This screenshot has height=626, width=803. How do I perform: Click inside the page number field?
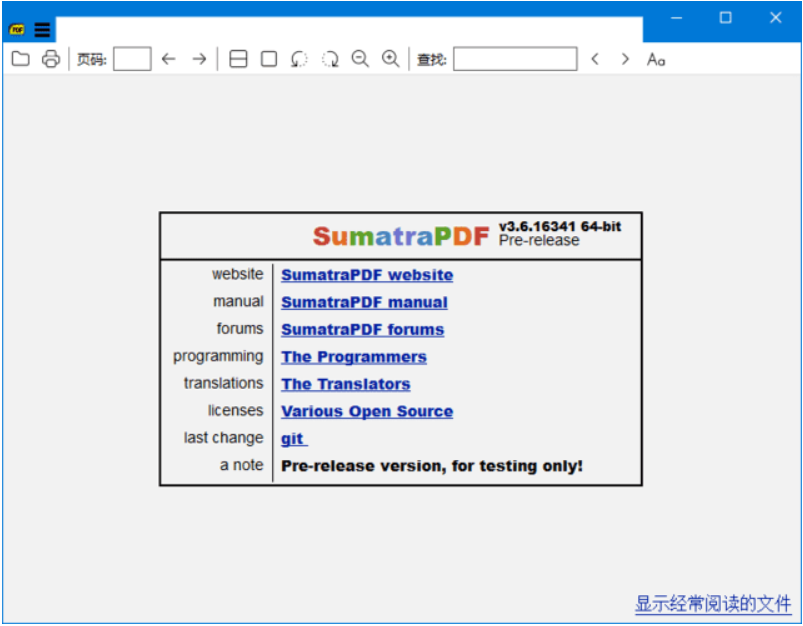131,59
